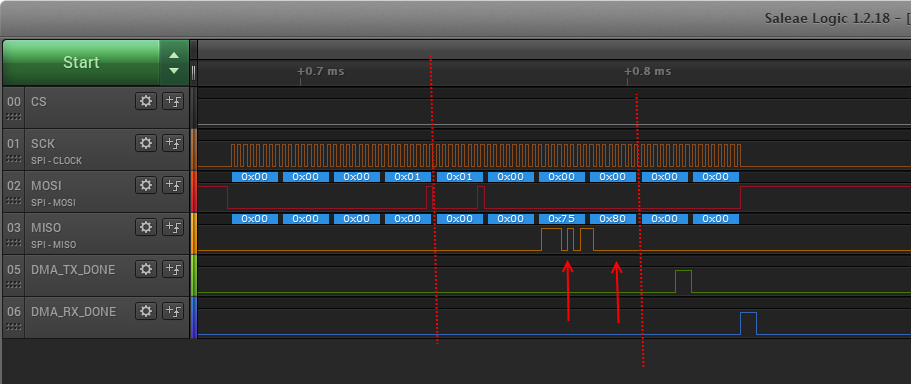
Task: Toggle trigger button for DMA_RX_DONE channel
Action: pos(173,311)
